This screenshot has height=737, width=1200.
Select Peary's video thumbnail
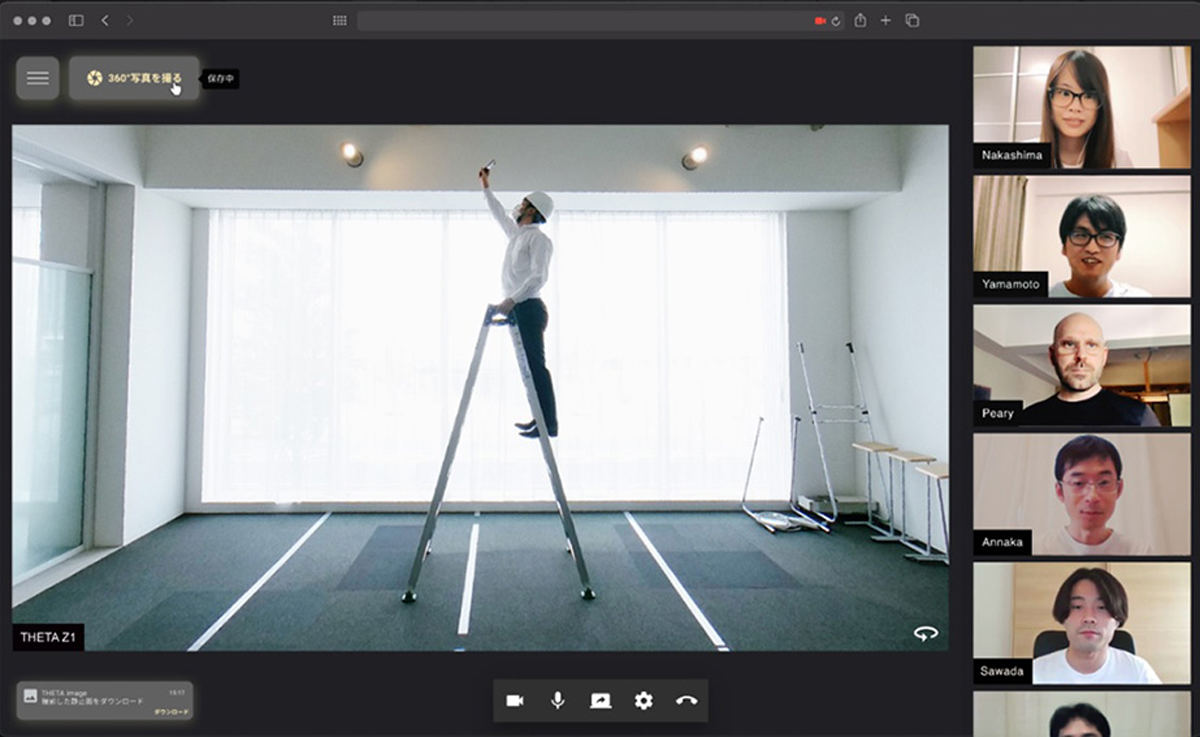pyautogui.click(x=1082, y=366)
